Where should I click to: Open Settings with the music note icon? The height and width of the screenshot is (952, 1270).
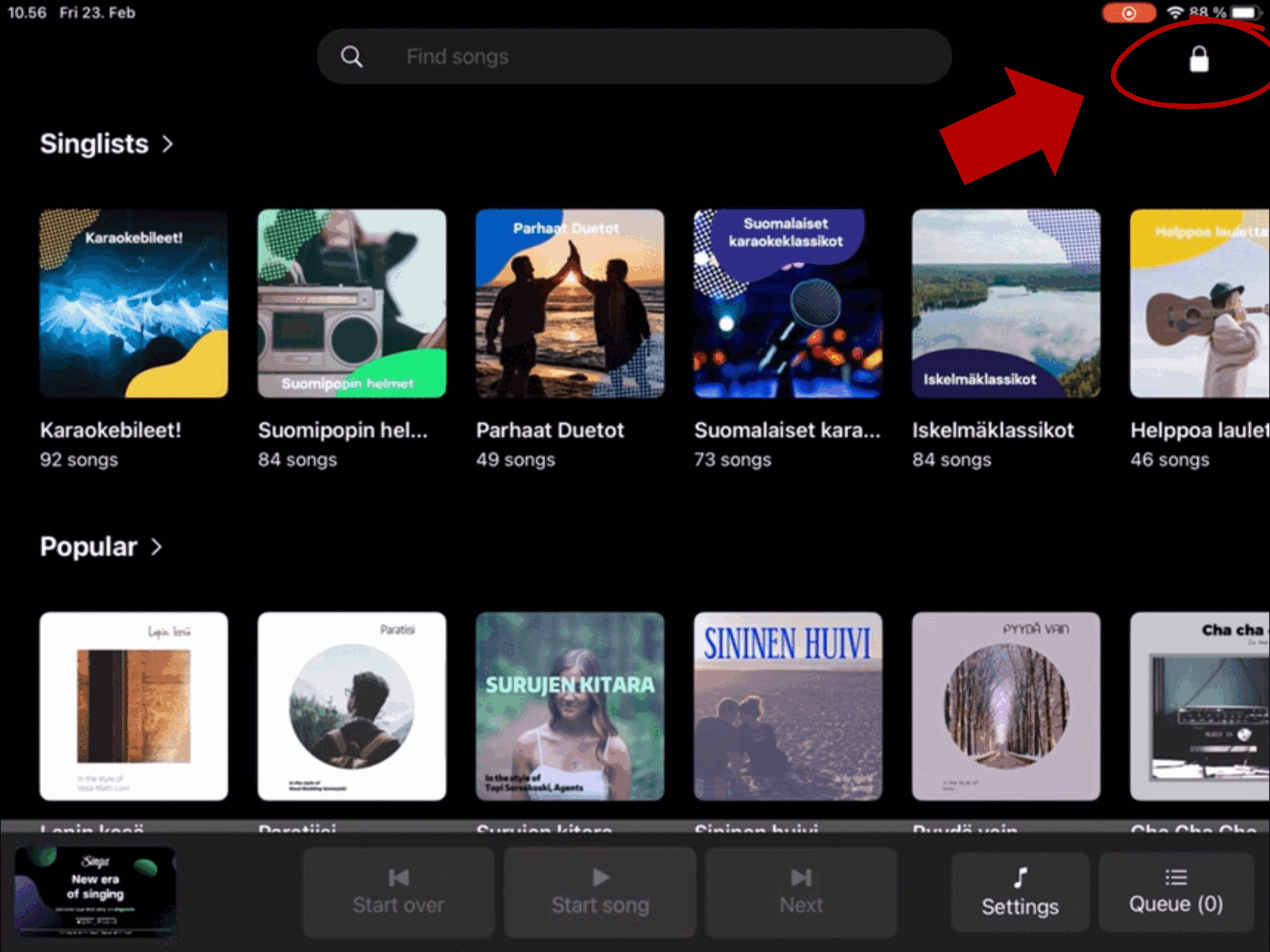click(x=1019, y=892)
